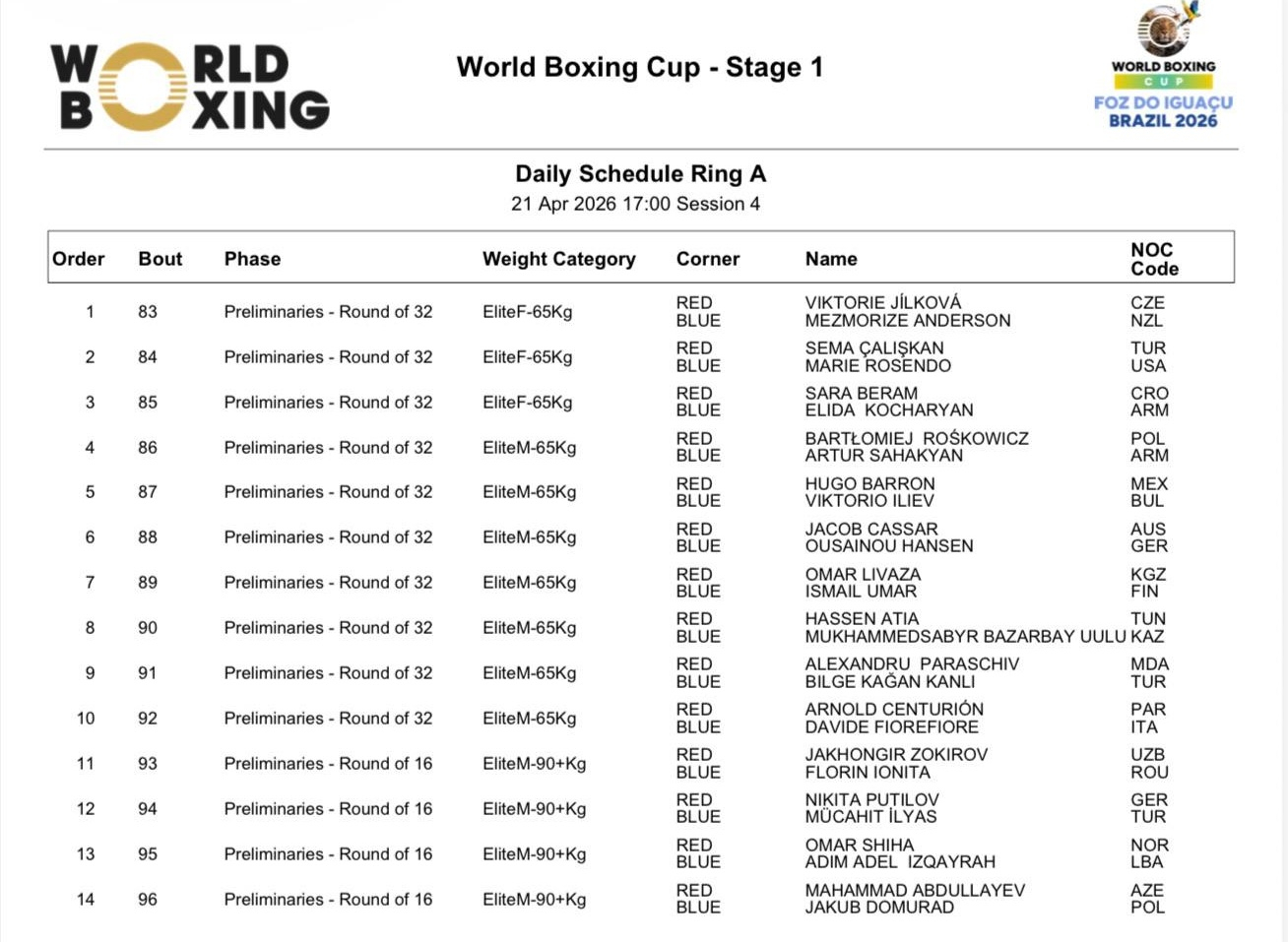Click the Order column header
The image size is (1288, 942).
[78, 259]
